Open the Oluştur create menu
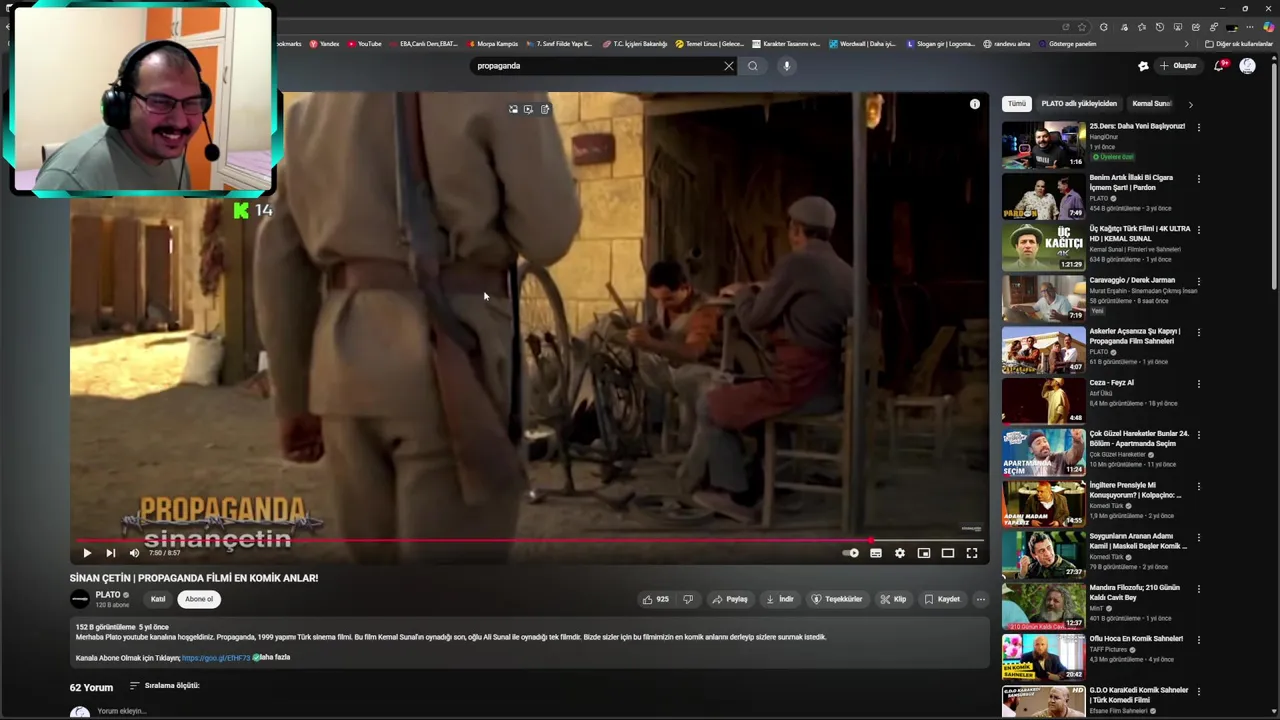This screenshot has width=1280, height=720. [1178, 66]
